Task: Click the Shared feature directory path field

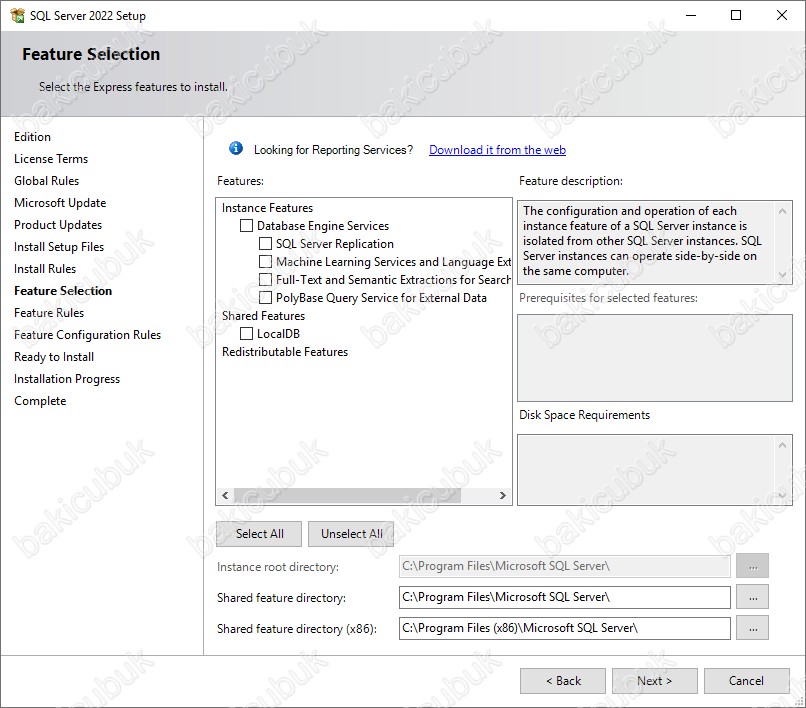Action: click(564, 597)
